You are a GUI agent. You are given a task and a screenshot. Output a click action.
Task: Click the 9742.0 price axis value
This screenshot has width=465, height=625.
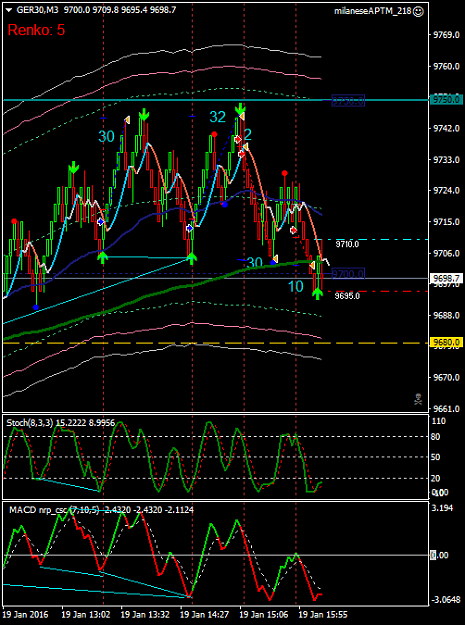(x=445, y=128)
